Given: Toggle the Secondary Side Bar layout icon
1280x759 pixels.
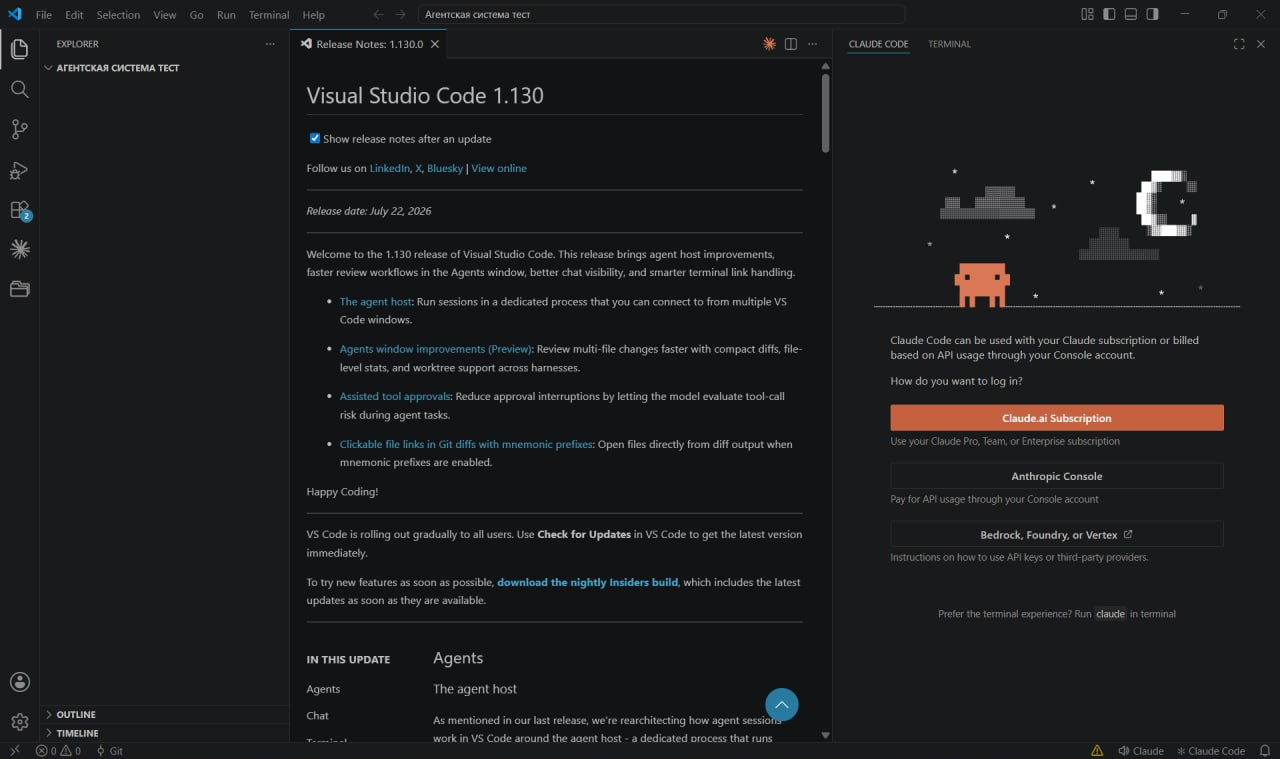Looking at the screenshot, I should (1153, 15).
